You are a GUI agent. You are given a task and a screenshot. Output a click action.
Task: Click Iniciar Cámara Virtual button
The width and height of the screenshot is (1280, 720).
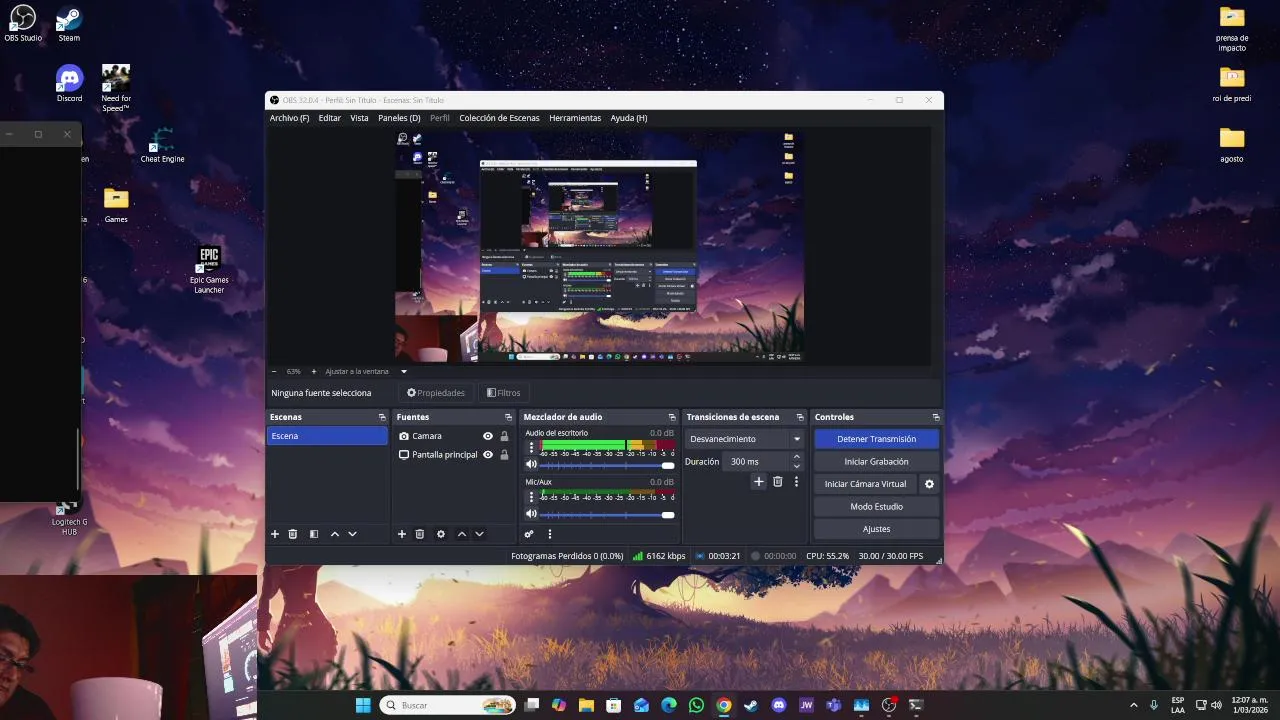click(x=865, y=484)
